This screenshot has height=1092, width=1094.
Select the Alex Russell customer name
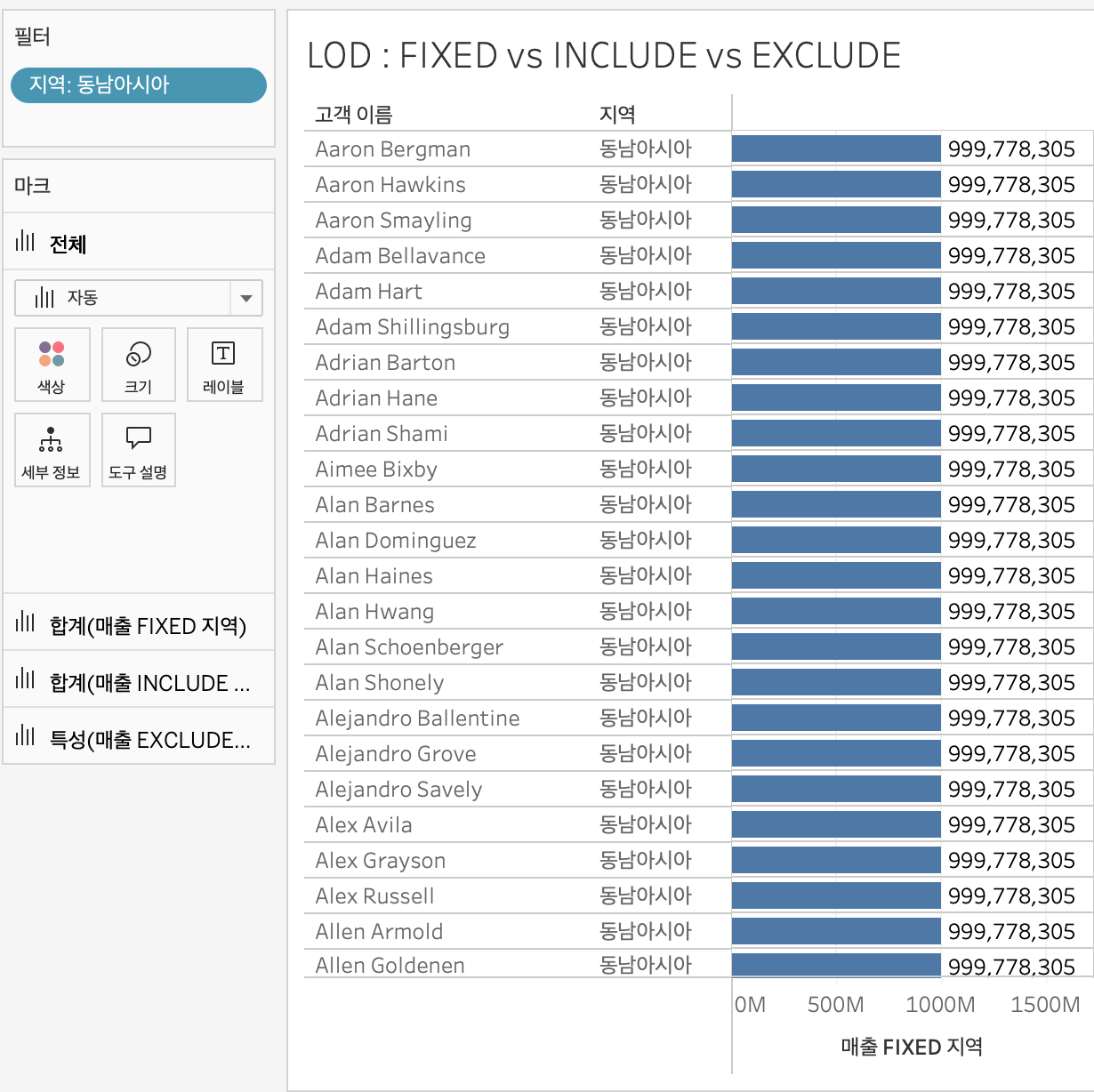[374, 896]
